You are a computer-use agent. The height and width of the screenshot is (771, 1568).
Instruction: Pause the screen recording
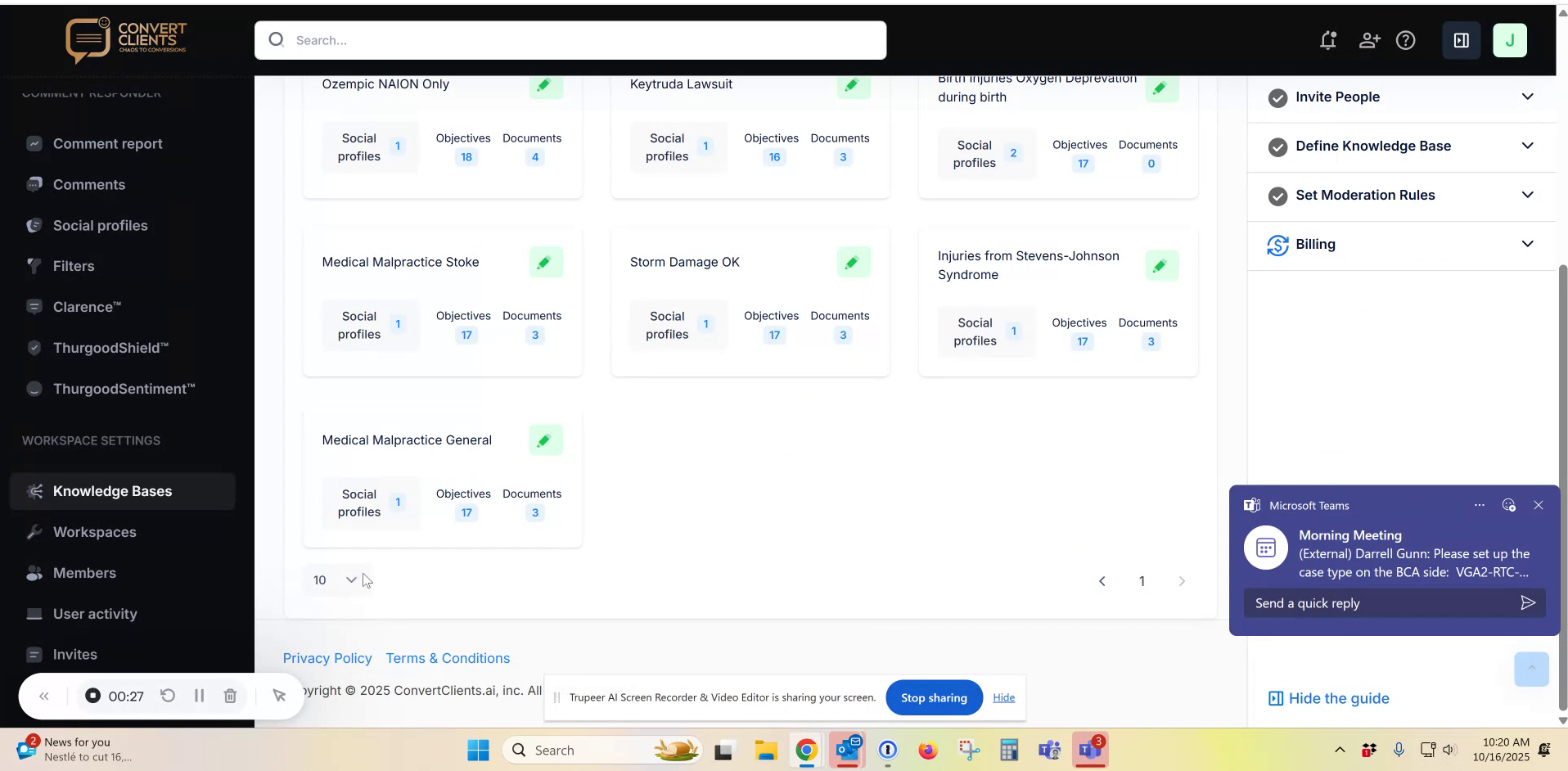pyautogui.click(x=199, y=696)
